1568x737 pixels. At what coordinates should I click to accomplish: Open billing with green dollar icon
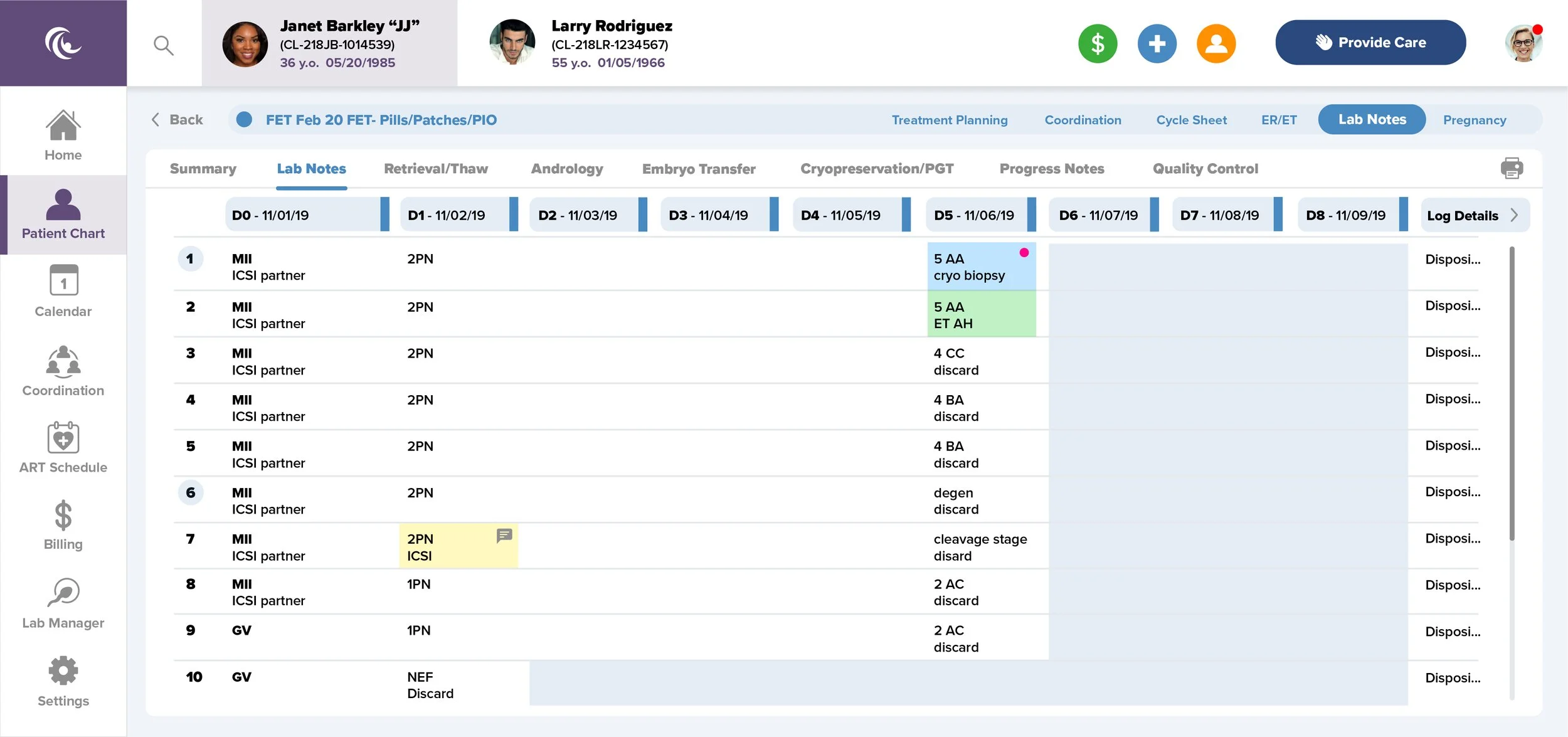[1097, 44]
